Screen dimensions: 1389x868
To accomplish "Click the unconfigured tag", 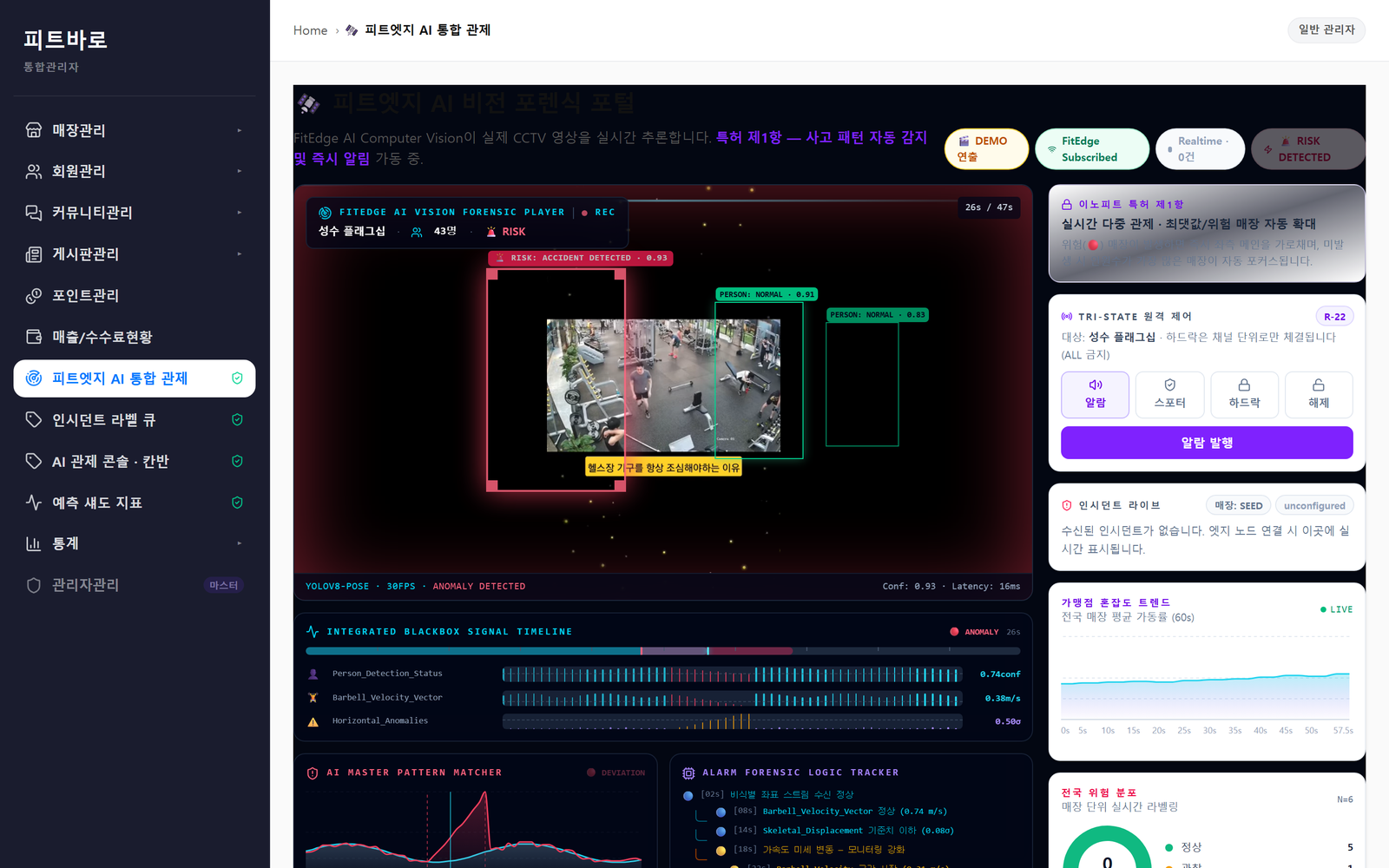I will pos(1314,505).
